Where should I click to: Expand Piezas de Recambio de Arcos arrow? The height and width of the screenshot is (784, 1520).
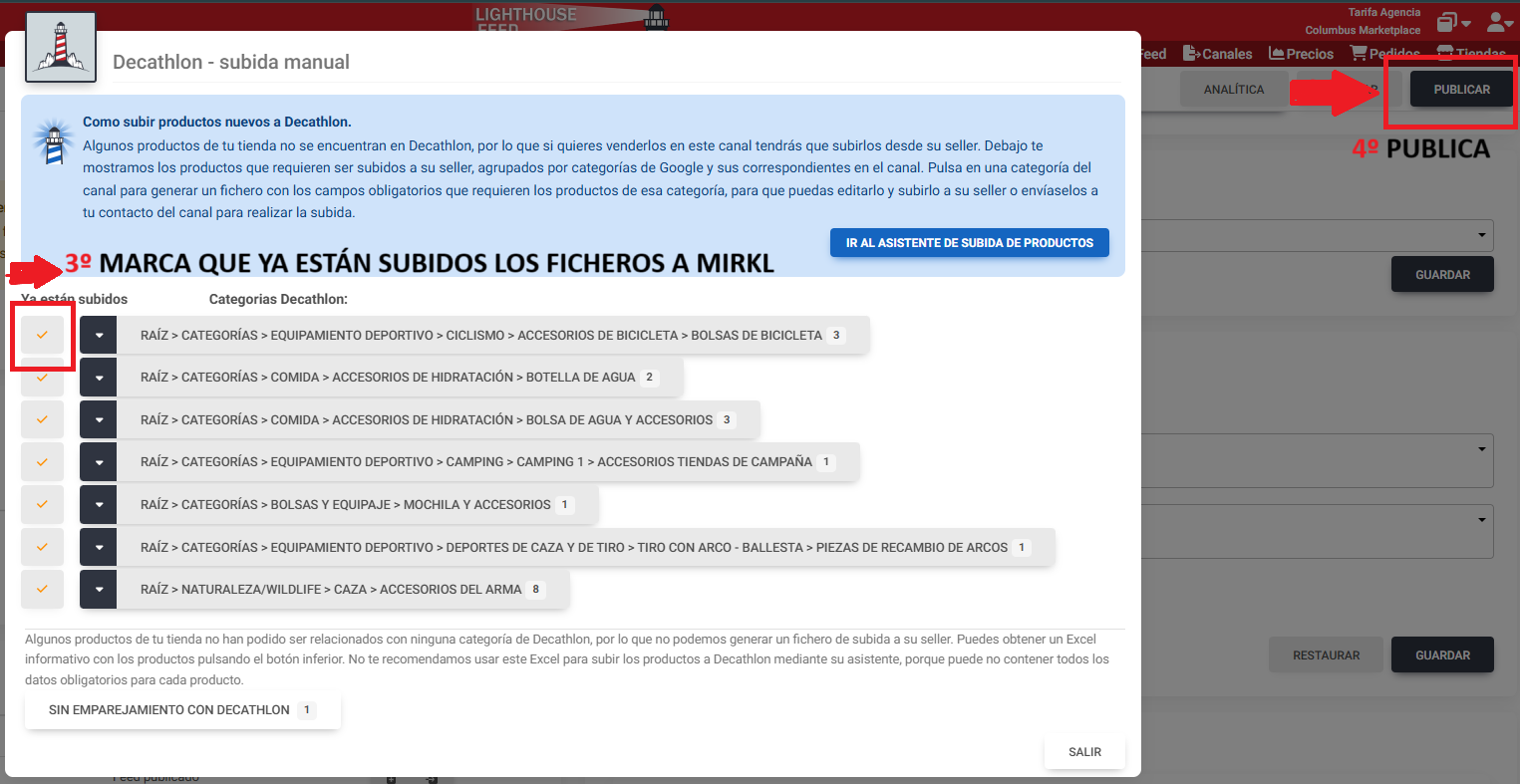(99, 547)
